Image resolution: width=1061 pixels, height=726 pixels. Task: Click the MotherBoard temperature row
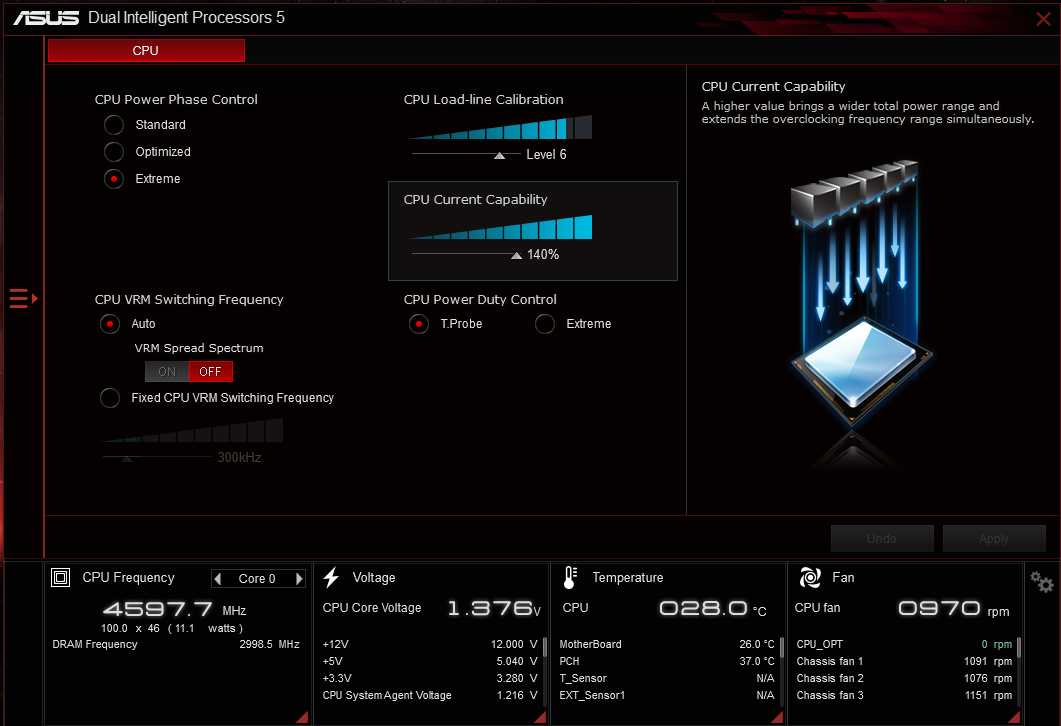667,644
